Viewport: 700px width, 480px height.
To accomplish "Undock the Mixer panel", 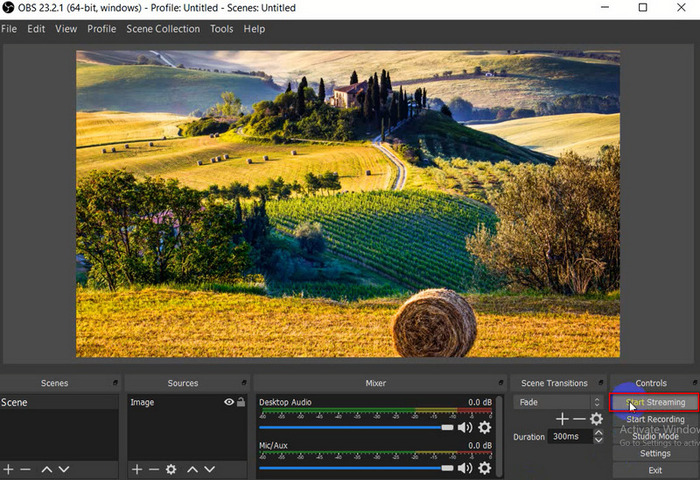I will point(501,383).
